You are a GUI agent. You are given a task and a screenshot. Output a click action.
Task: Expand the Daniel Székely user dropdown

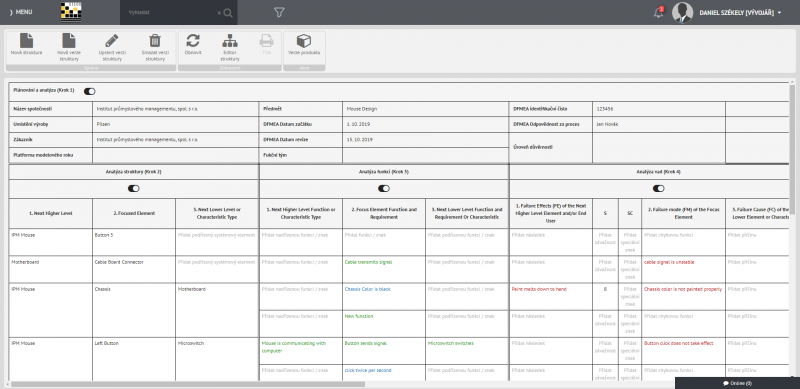[740, 13]
